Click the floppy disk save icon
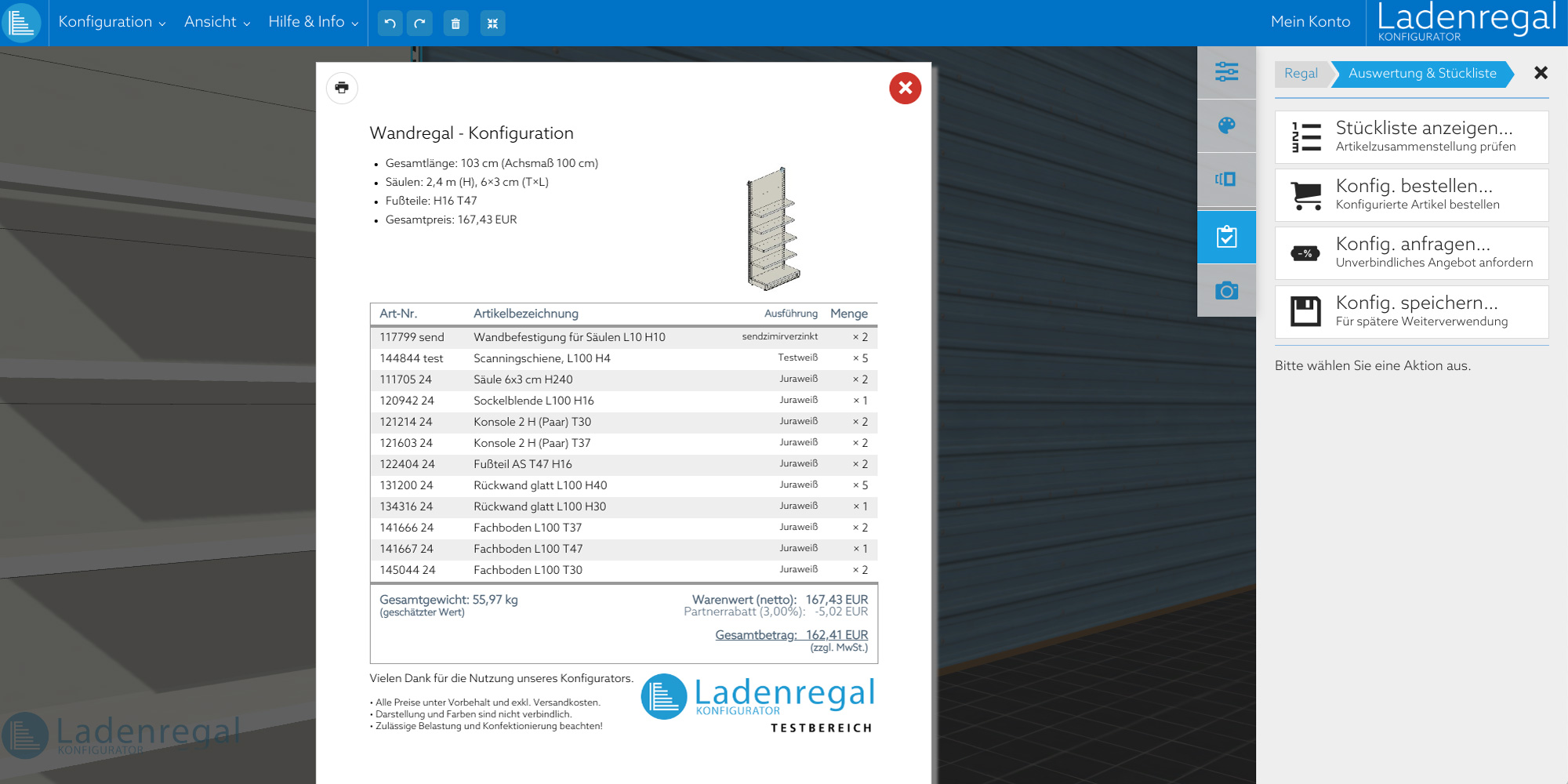 coord(1306,312)
